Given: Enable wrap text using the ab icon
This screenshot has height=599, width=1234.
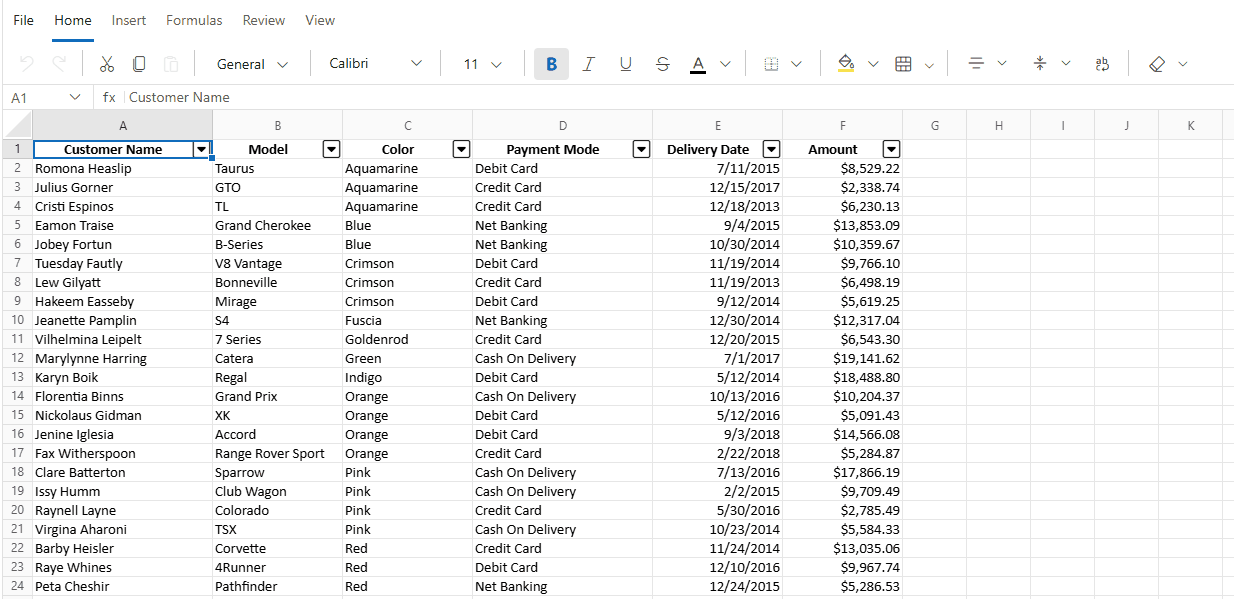Looking at the screenshot, I should [x=1101, y=63].
